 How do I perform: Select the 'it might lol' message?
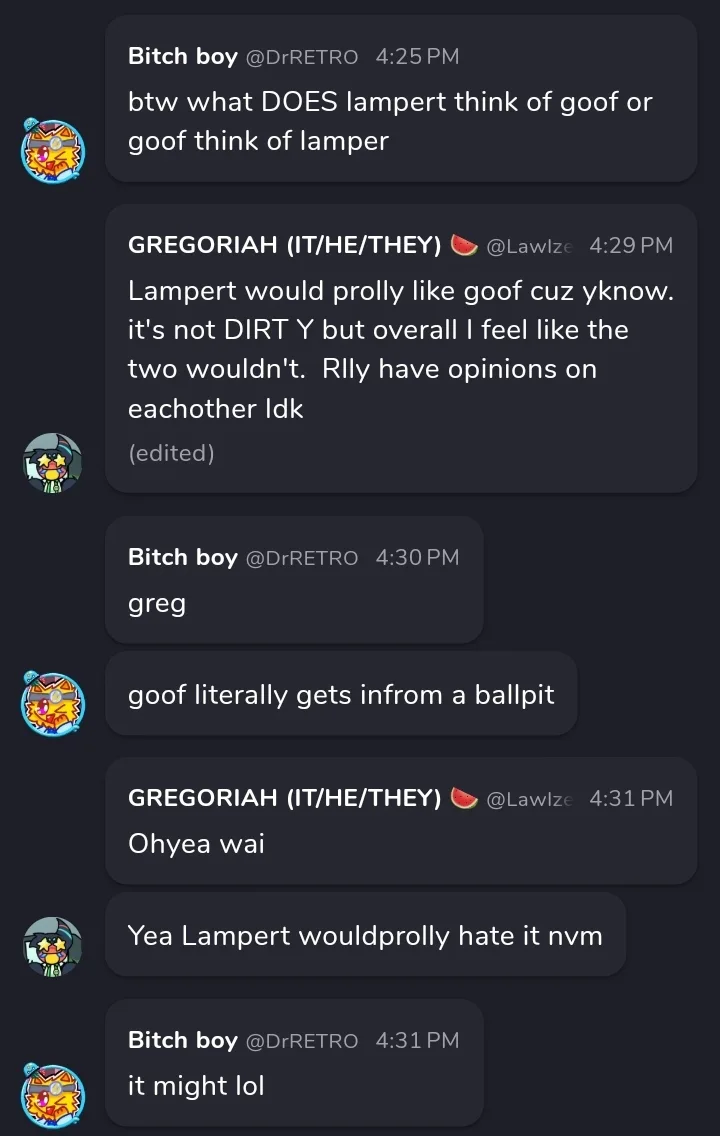click(294, 1062)
